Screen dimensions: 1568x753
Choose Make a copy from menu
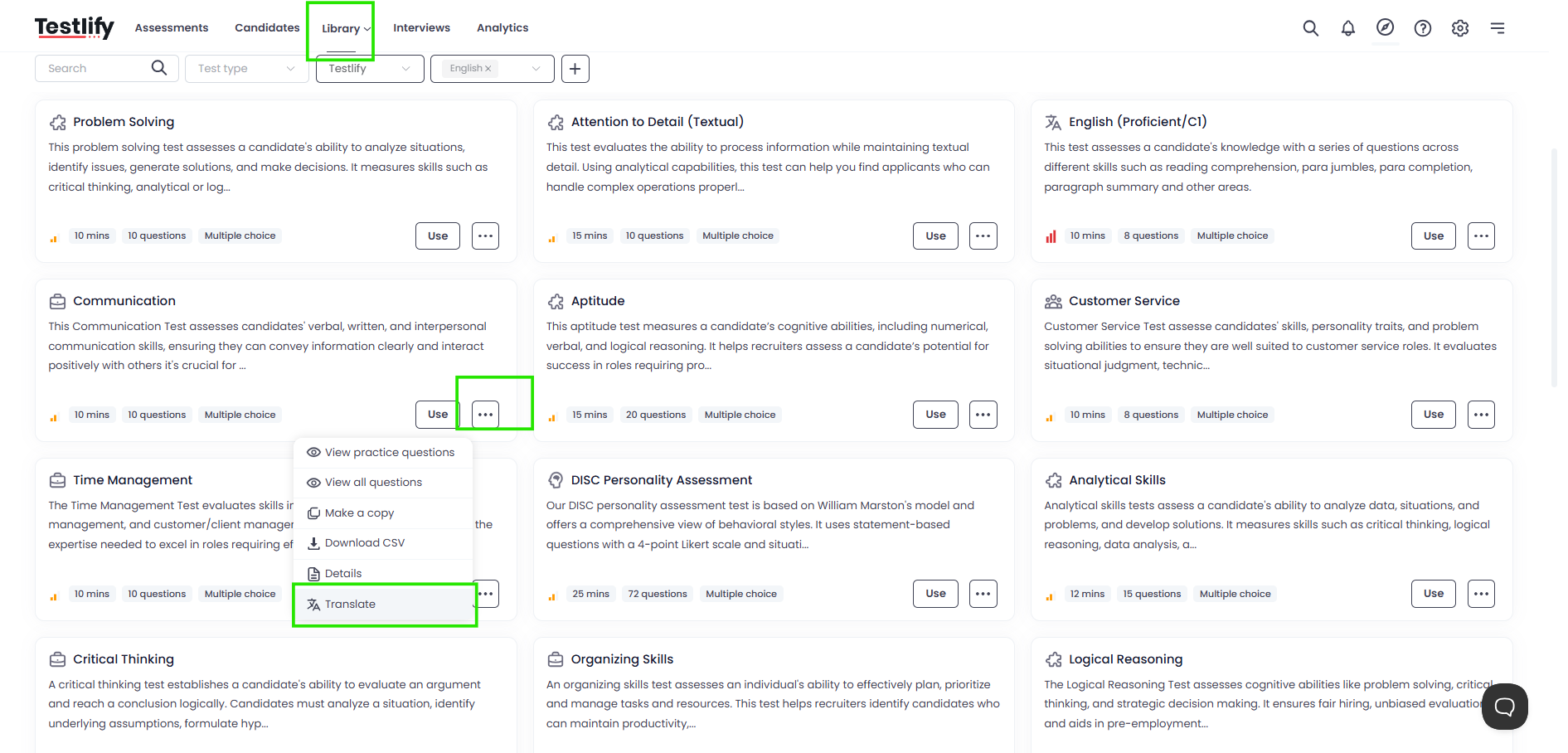click(383, 513)
